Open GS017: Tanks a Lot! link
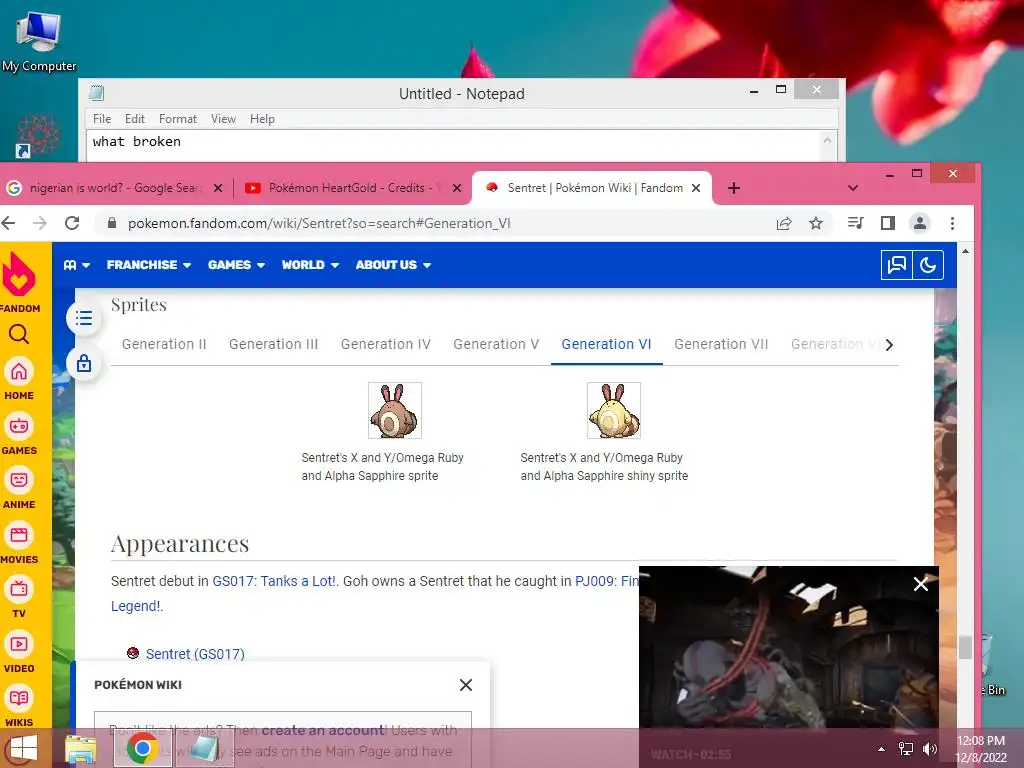The image size is (1024, 768). [274, 581]
